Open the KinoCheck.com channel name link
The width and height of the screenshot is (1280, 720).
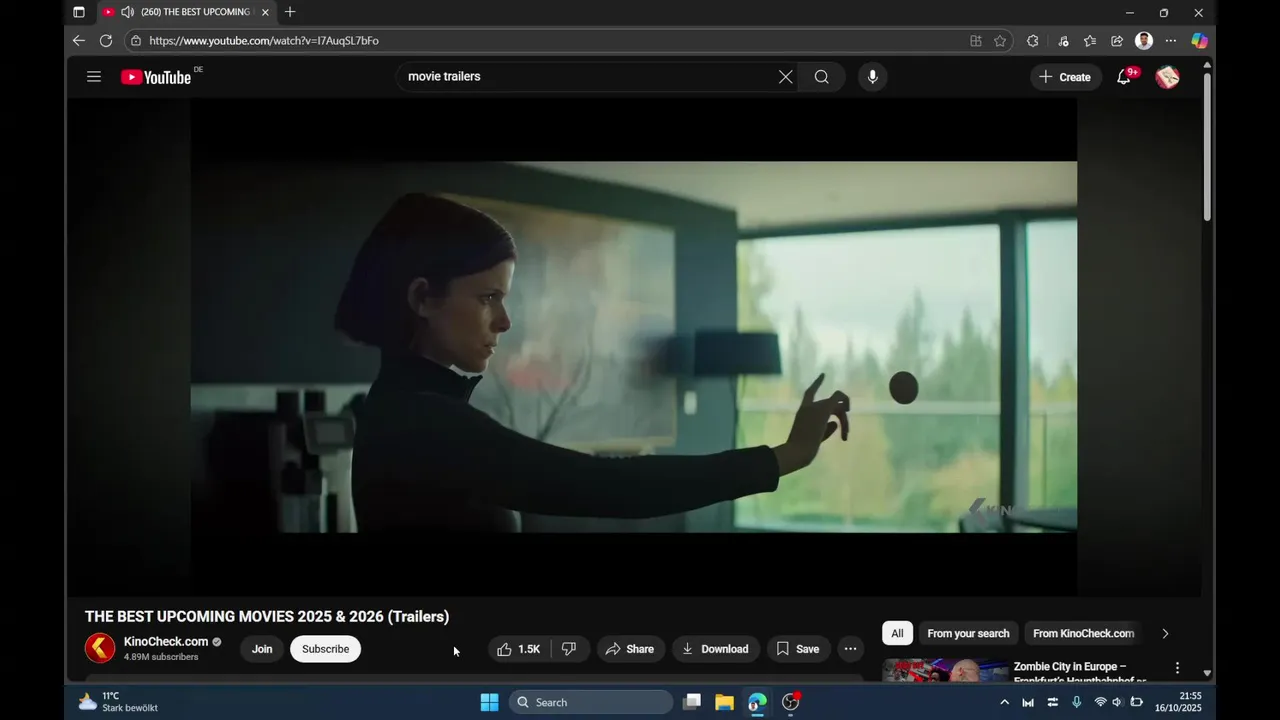(166, 642)
